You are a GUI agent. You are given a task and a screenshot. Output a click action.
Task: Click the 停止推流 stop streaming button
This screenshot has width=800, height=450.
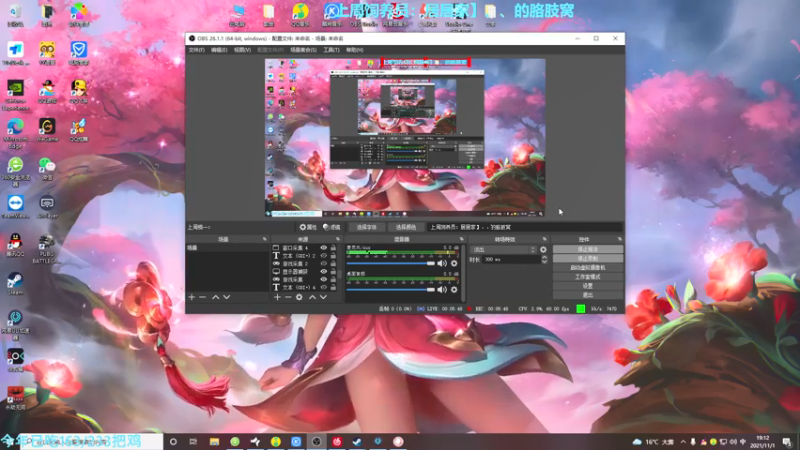point(588,249)
